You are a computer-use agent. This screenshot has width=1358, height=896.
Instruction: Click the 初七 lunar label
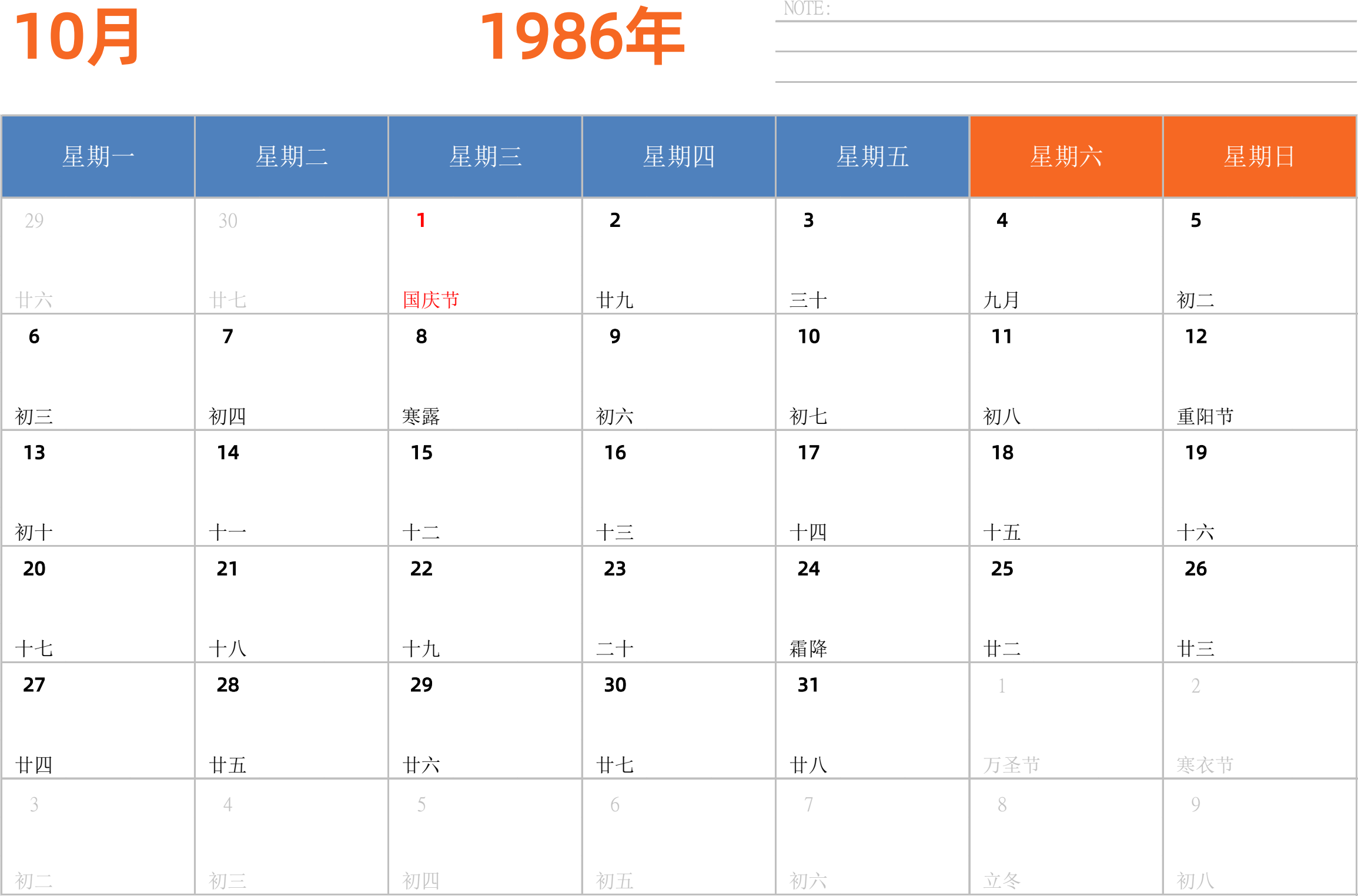click(x=808, y=416)
